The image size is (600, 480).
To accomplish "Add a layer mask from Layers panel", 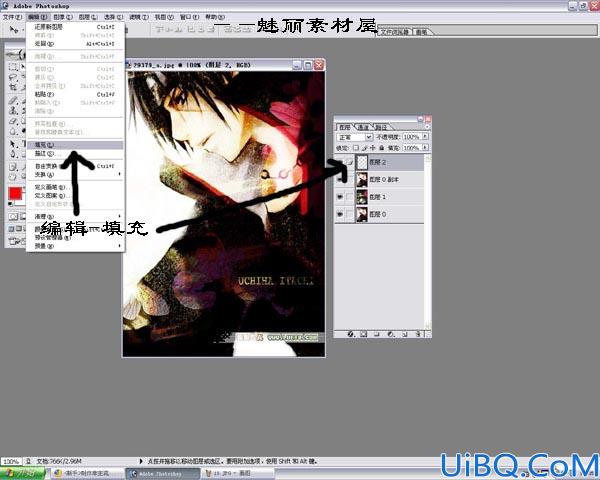I will pos(364,334).
